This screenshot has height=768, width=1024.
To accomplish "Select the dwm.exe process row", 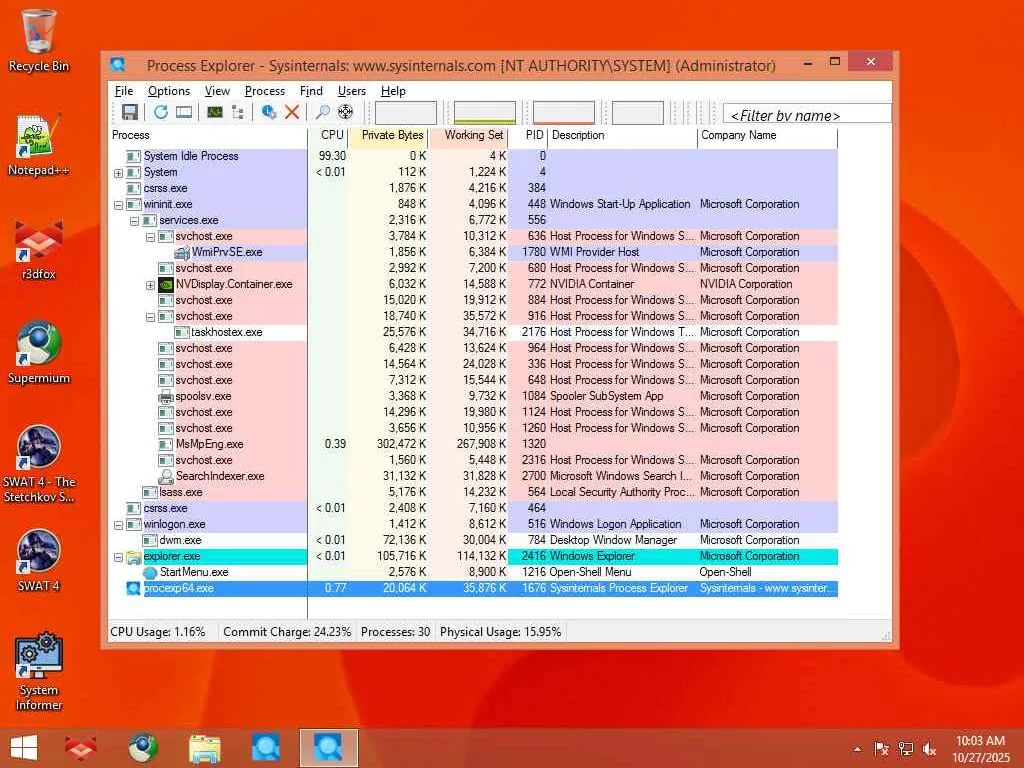I will [473, 540].
